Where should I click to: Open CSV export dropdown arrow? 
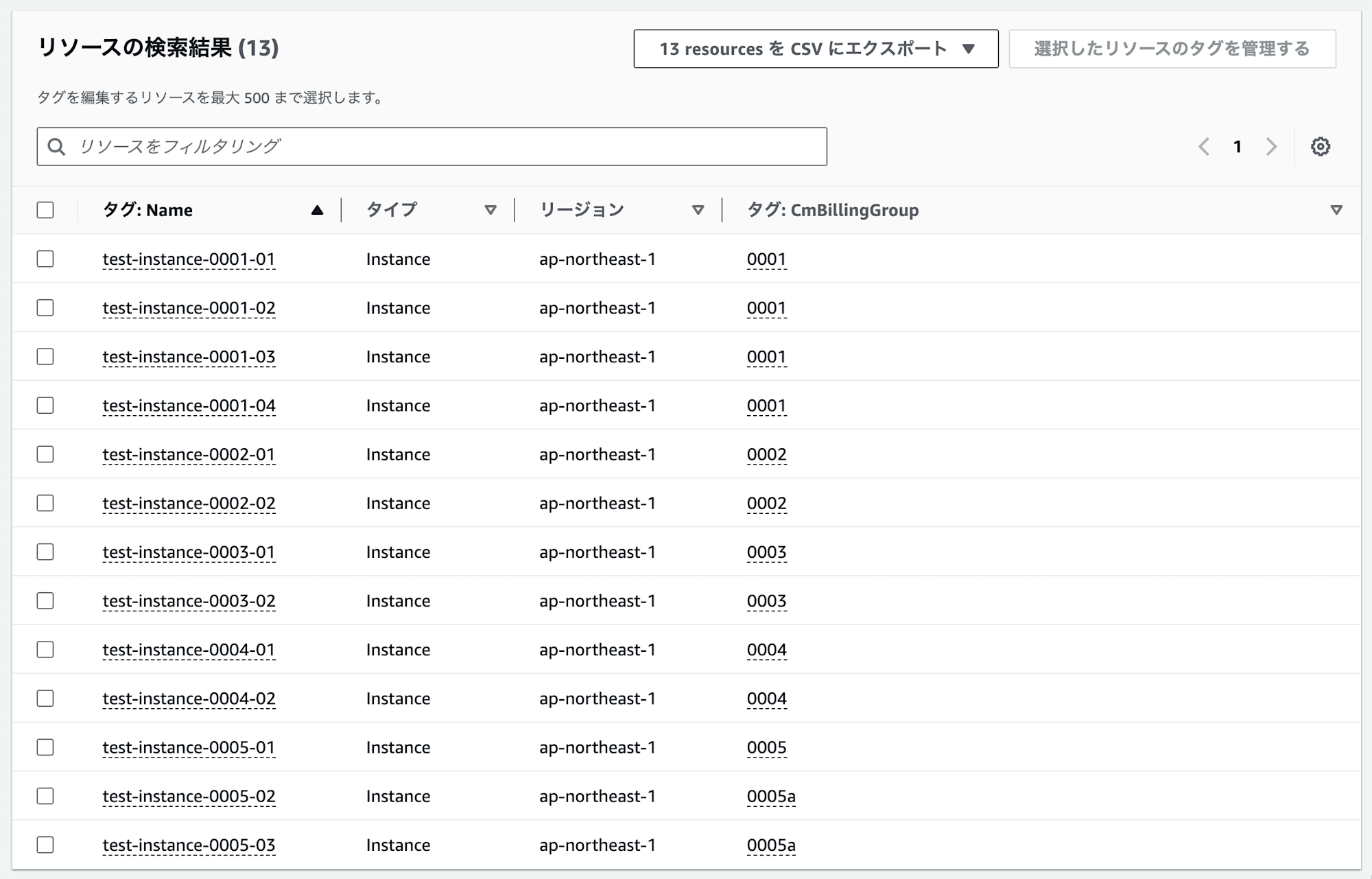(969, 49)
